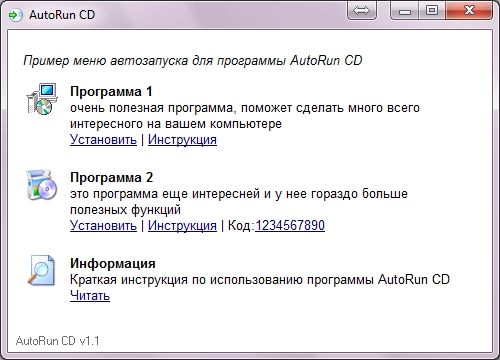Click the AutoRun CD title bar icon
This screenshot has height=360, width=500.
(x=15, y=15)
